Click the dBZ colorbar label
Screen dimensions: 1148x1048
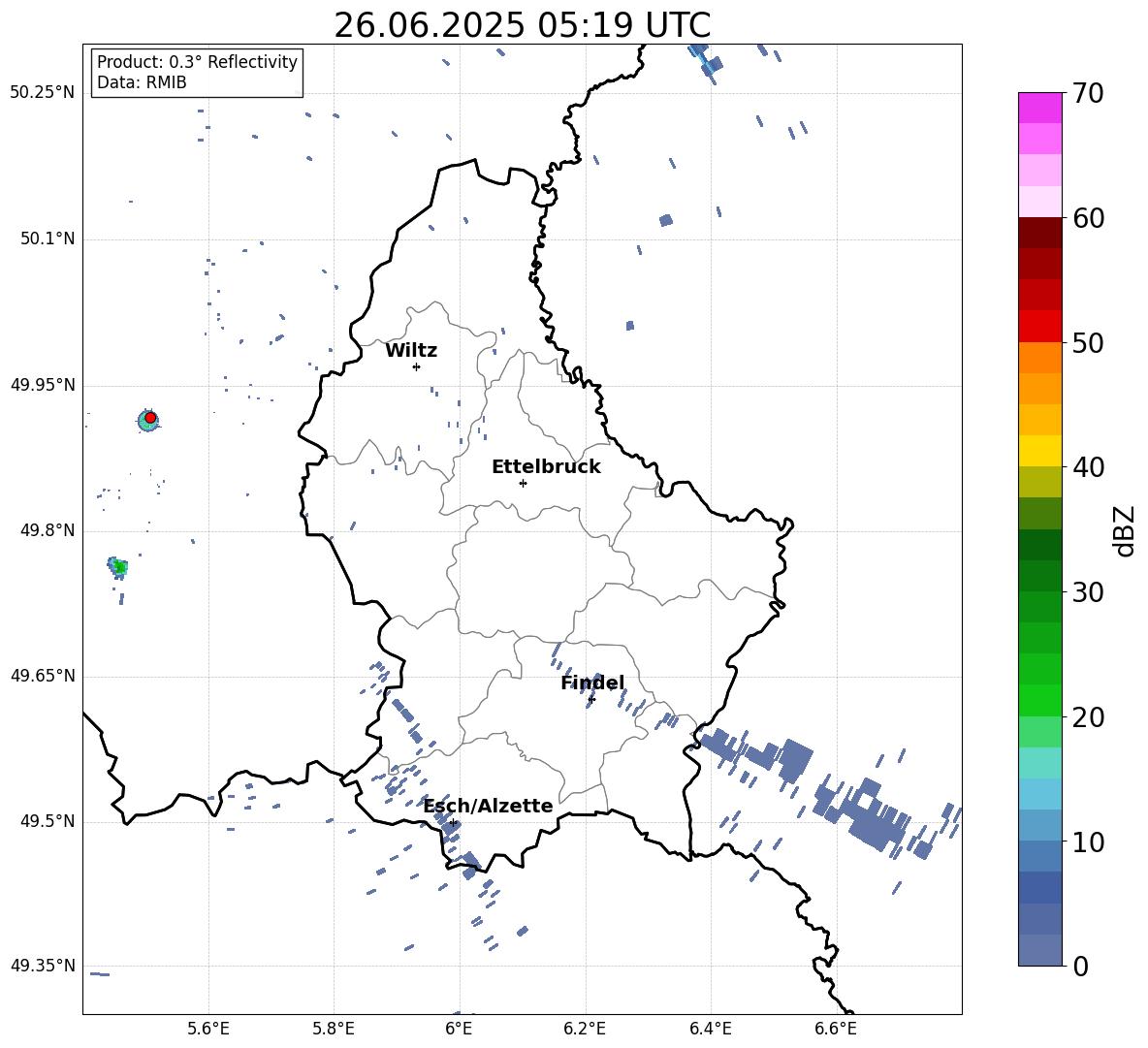pyautogui.click(x=1123, y=530)
